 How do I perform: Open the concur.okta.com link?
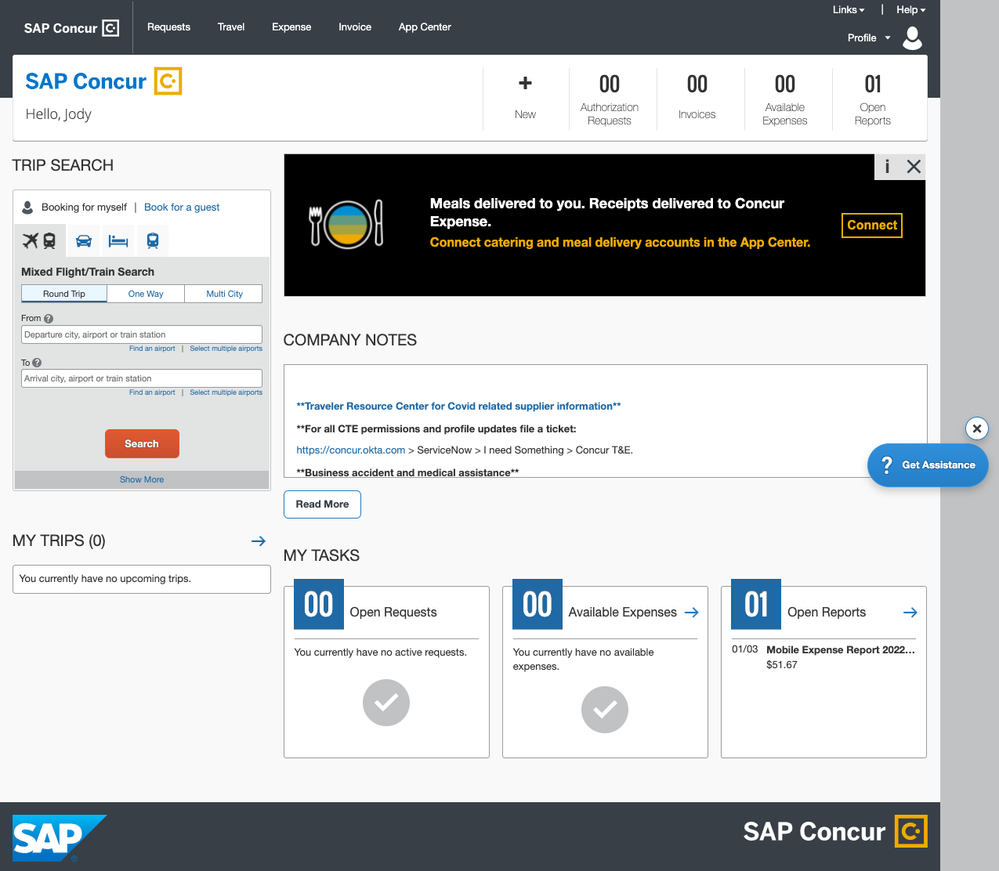[350, 450]
